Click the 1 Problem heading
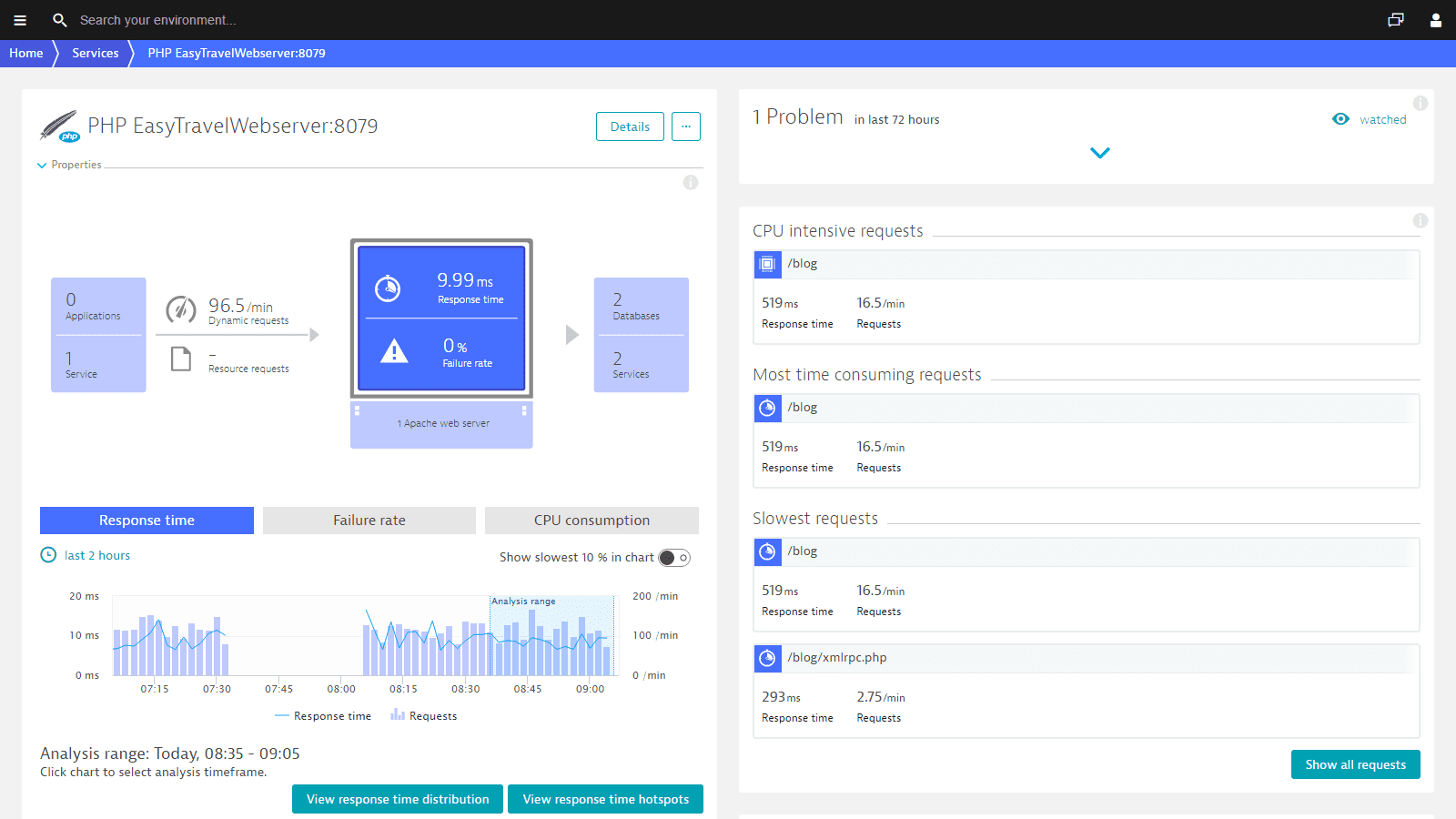 pos(798,117)
